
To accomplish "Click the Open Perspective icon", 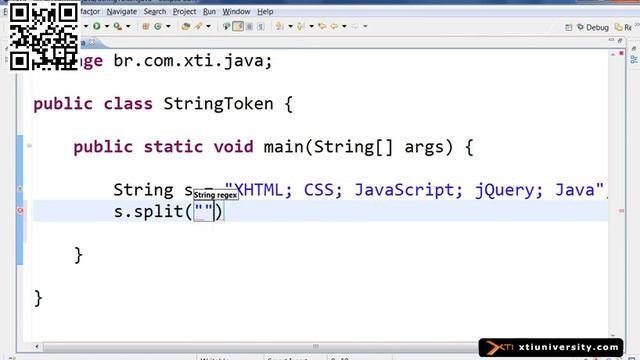I will pyautogui.click(x=569, y=27).
